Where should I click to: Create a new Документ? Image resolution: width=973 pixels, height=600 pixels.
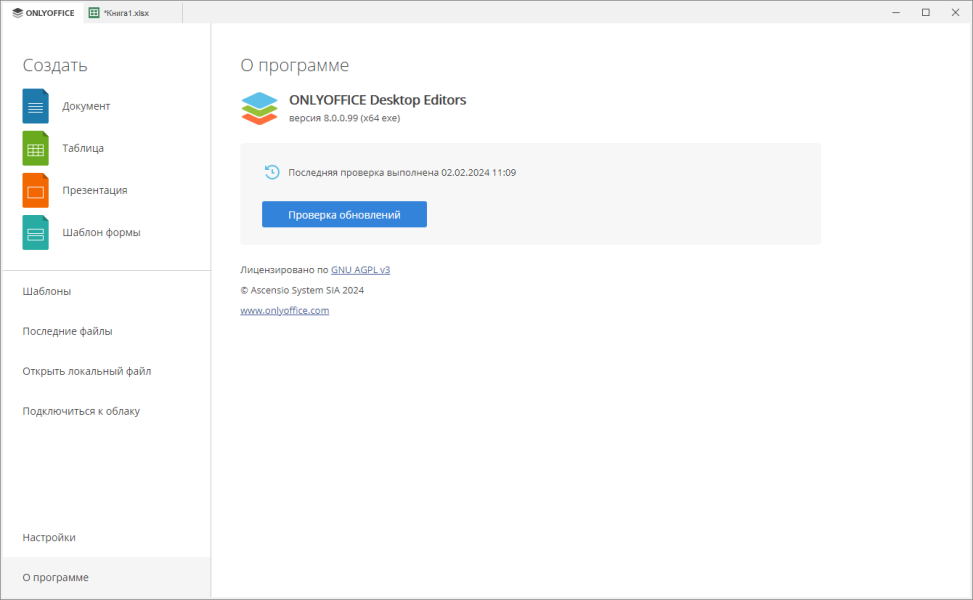[86, 106]
